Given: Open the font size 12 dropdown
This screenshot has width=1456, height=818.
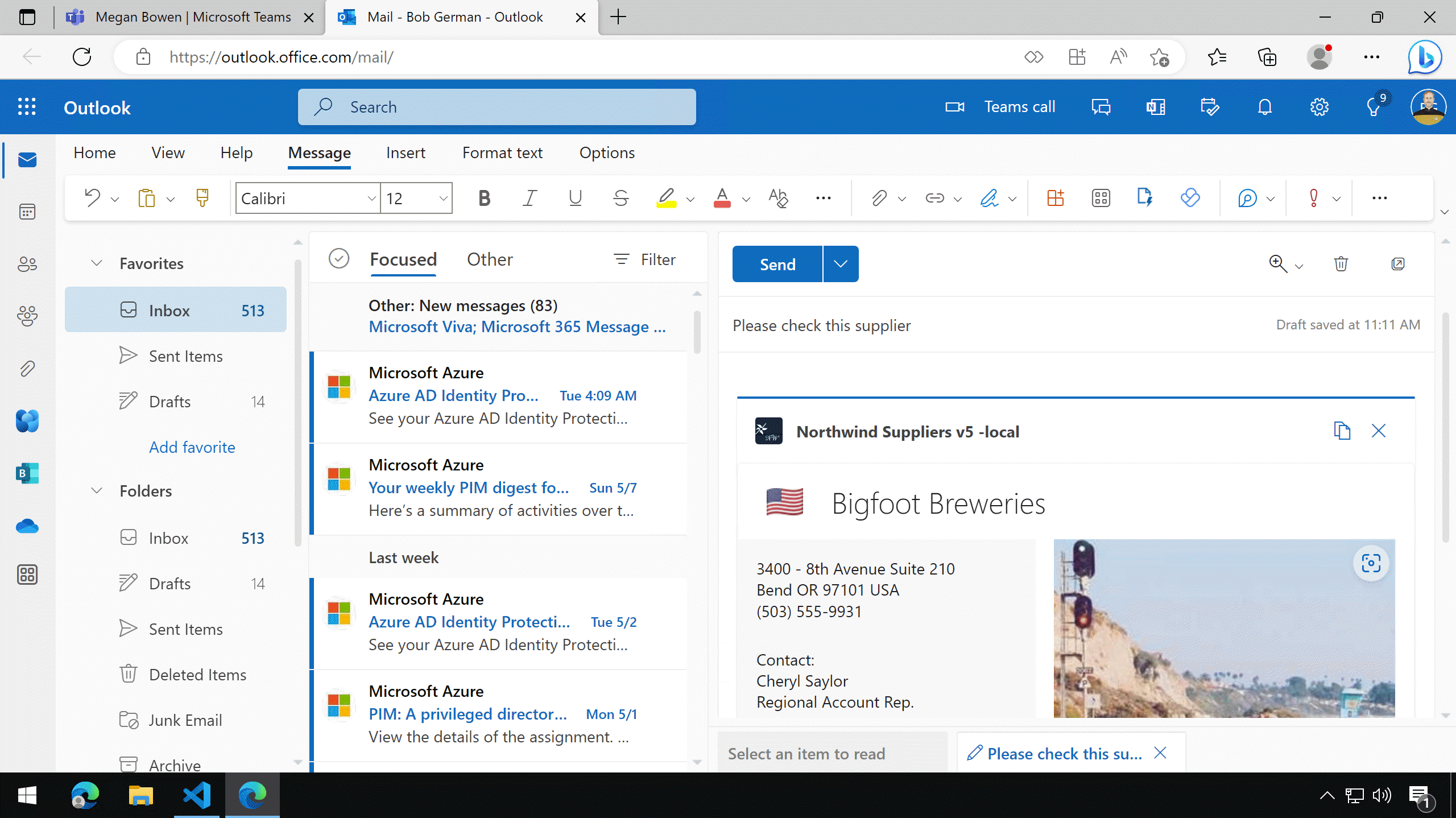Looking at the screenshot, I should [443, 199].
